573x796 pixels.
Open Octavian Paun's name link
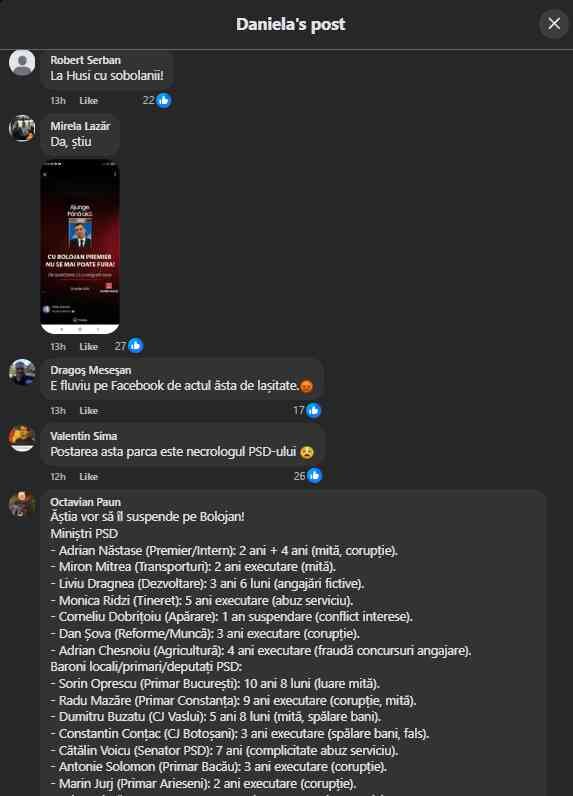(85, 502)
